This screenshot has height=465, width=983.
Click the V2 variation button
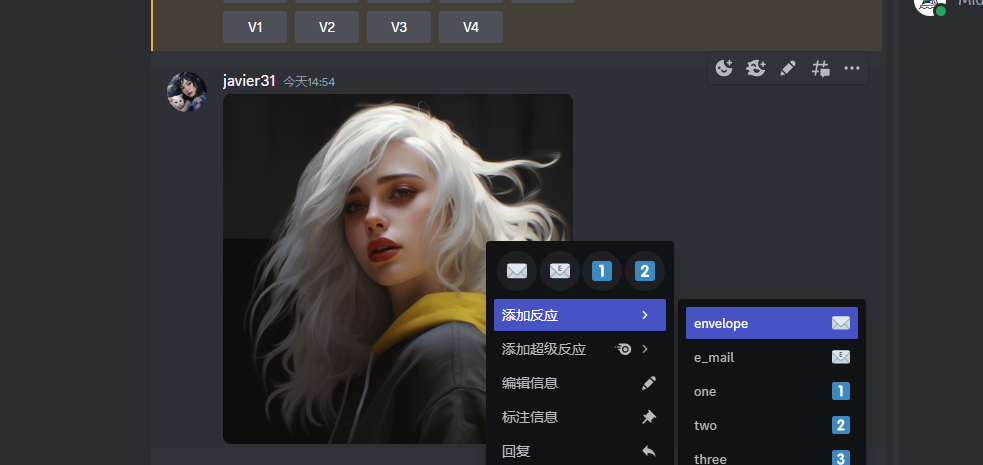(327, 27)
